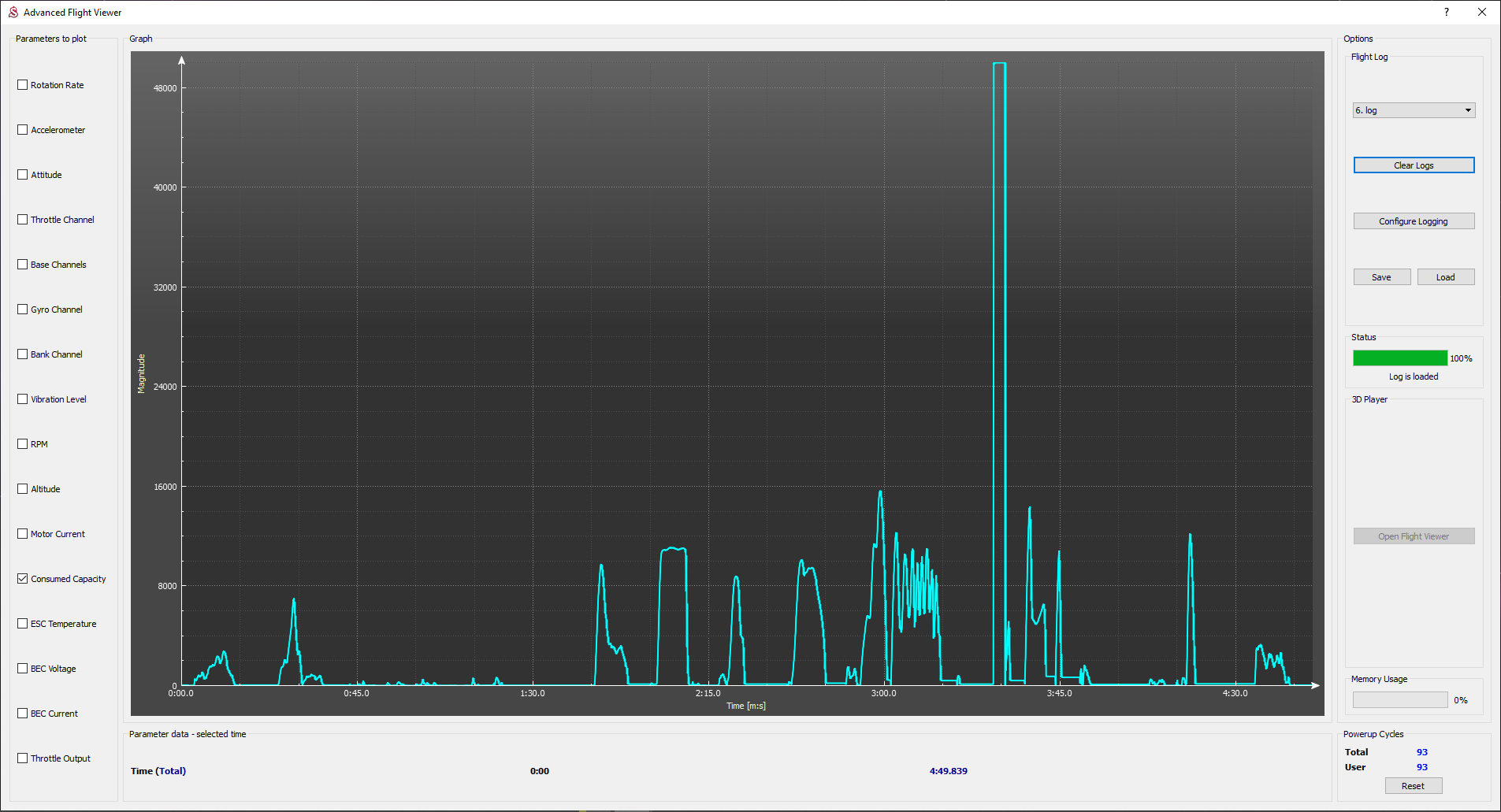Open the flight log selection dropdown
1501x812 pixels.
[1414, 110]
